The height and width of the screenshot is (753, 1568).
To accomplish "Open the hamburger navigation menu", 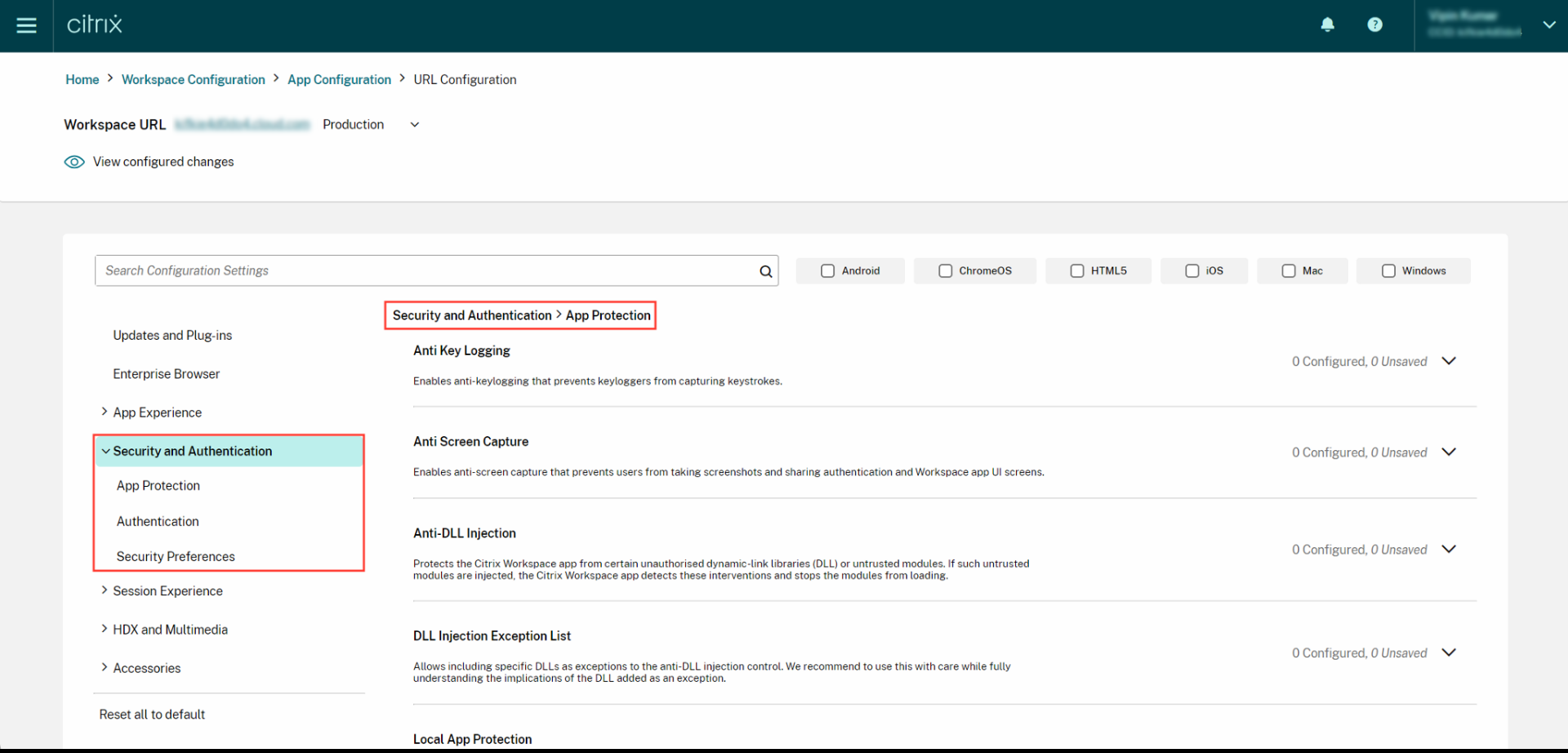I will pos(27,25).
